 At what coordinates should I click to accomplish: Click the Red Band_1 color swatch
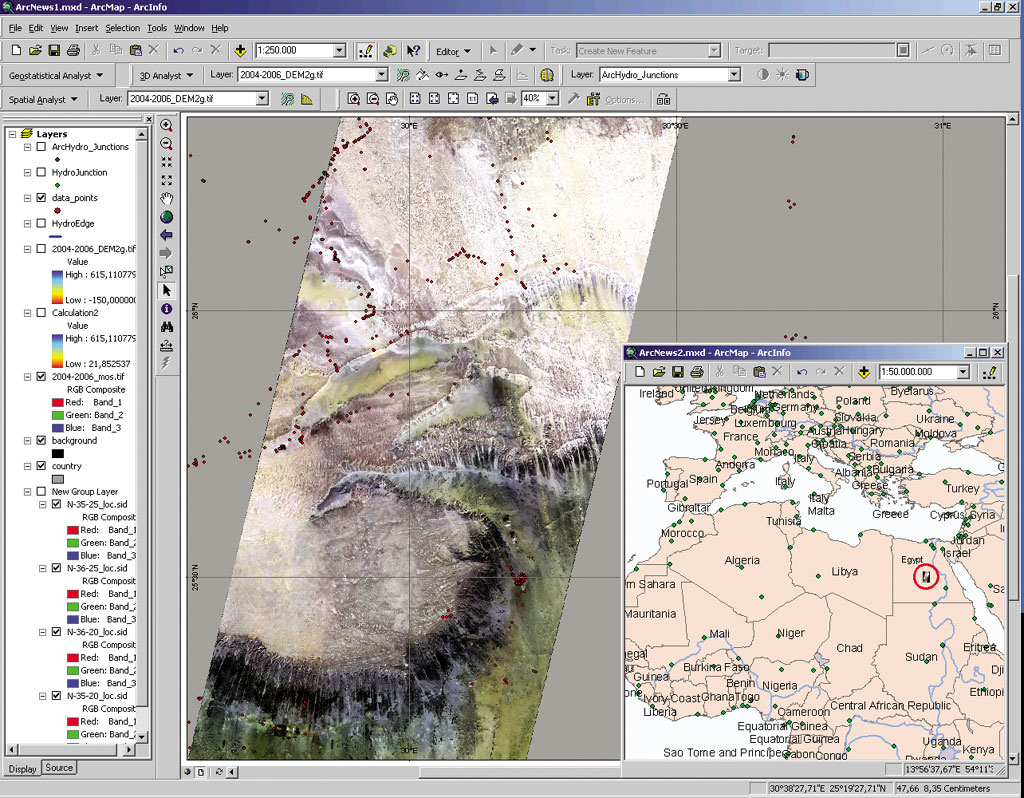[57, 402]
